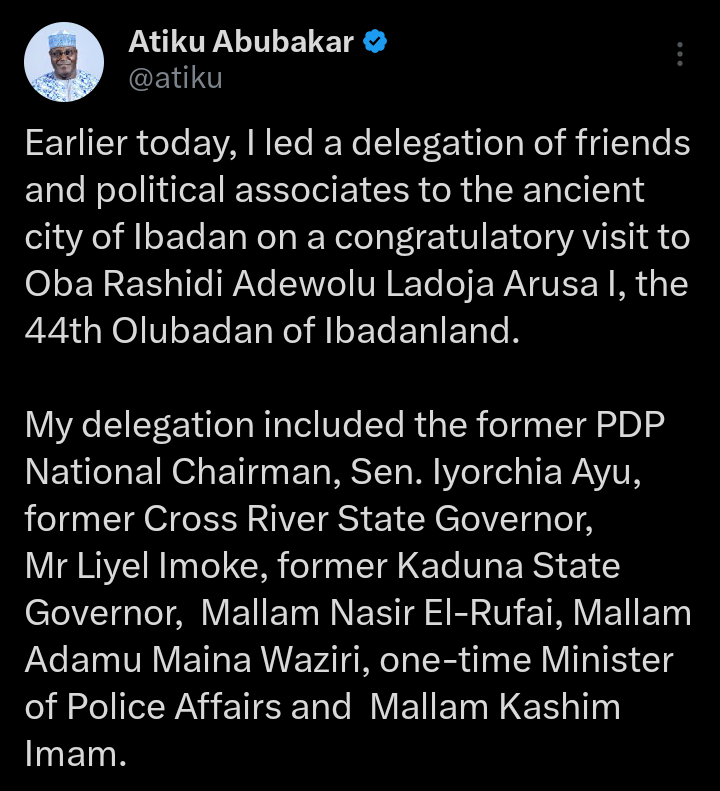
Task: Click the final word "Imam."
Action: click(76, 750)
